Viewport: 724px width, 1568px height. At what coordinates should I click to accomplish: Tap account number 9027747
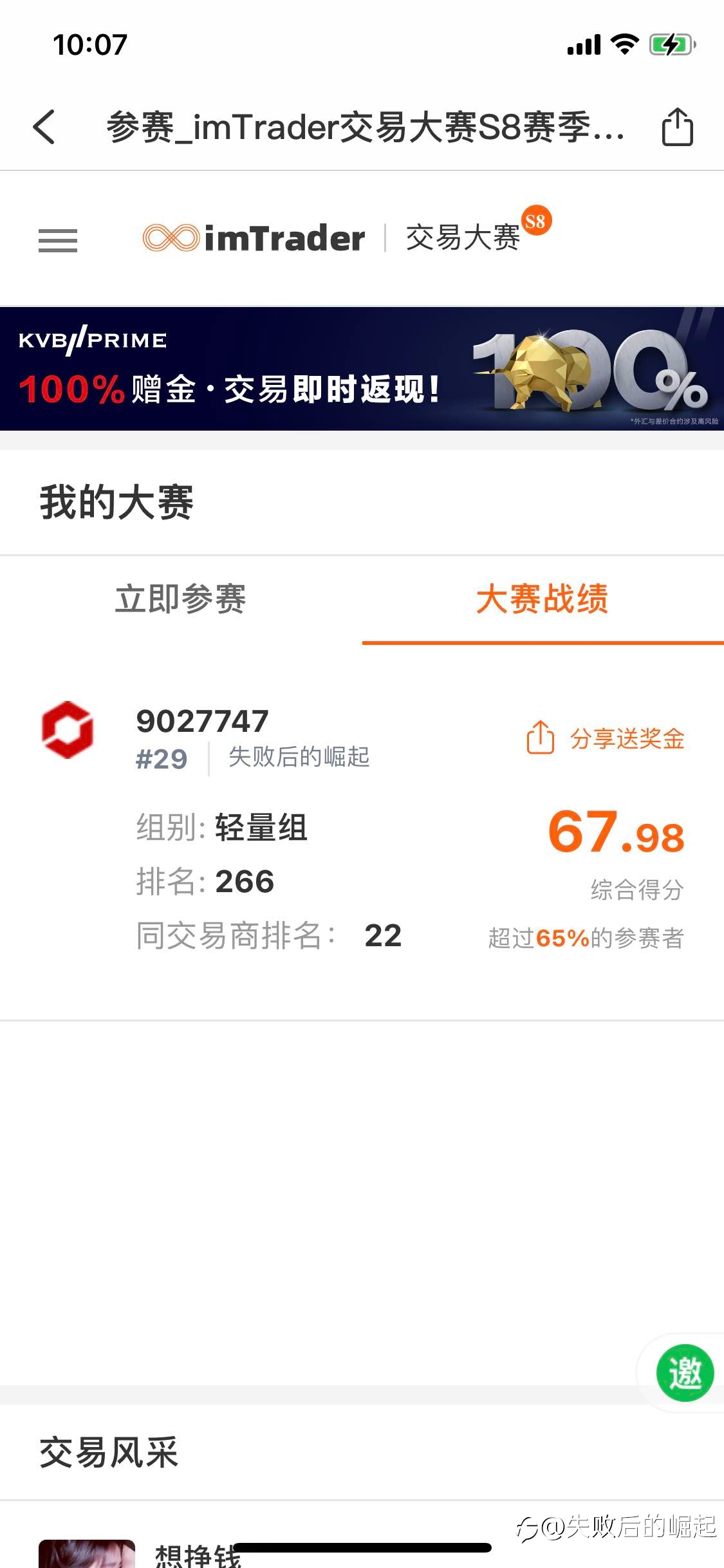202,721
